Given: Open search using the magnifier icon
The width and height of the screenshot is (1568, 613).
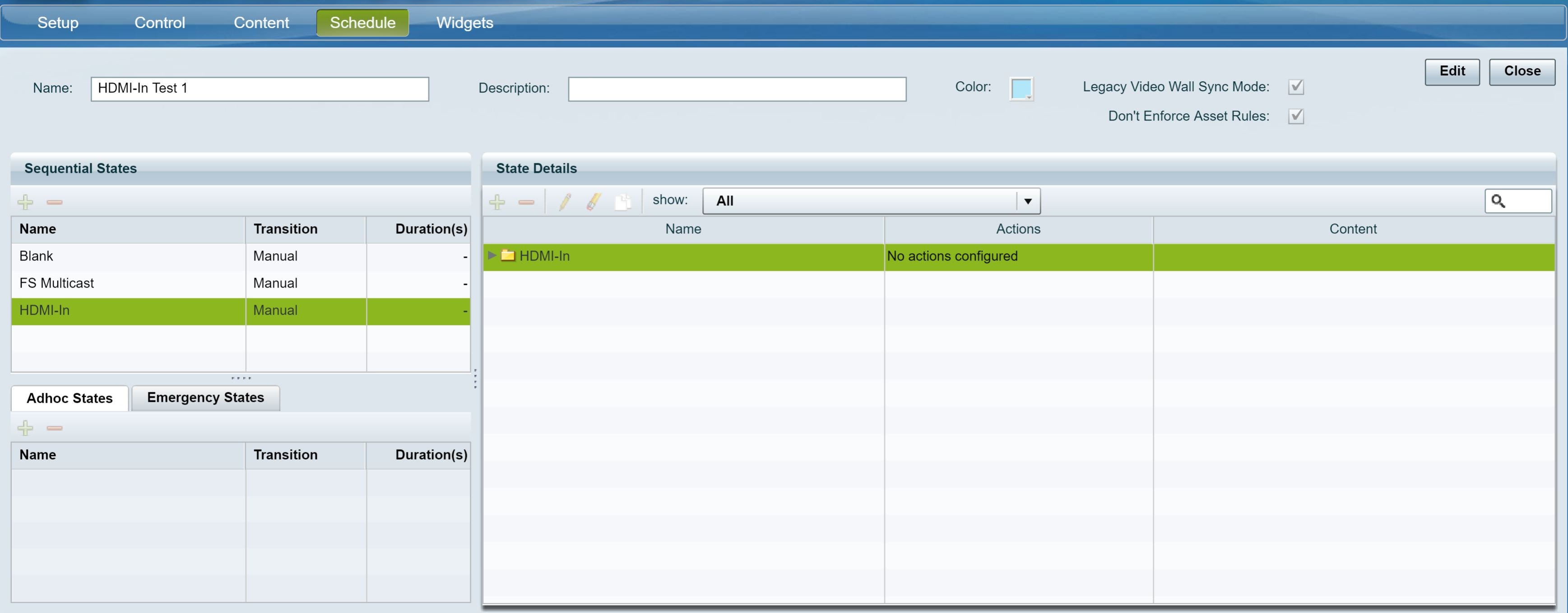Looking at the screenshot, I should coord(1498,201).
